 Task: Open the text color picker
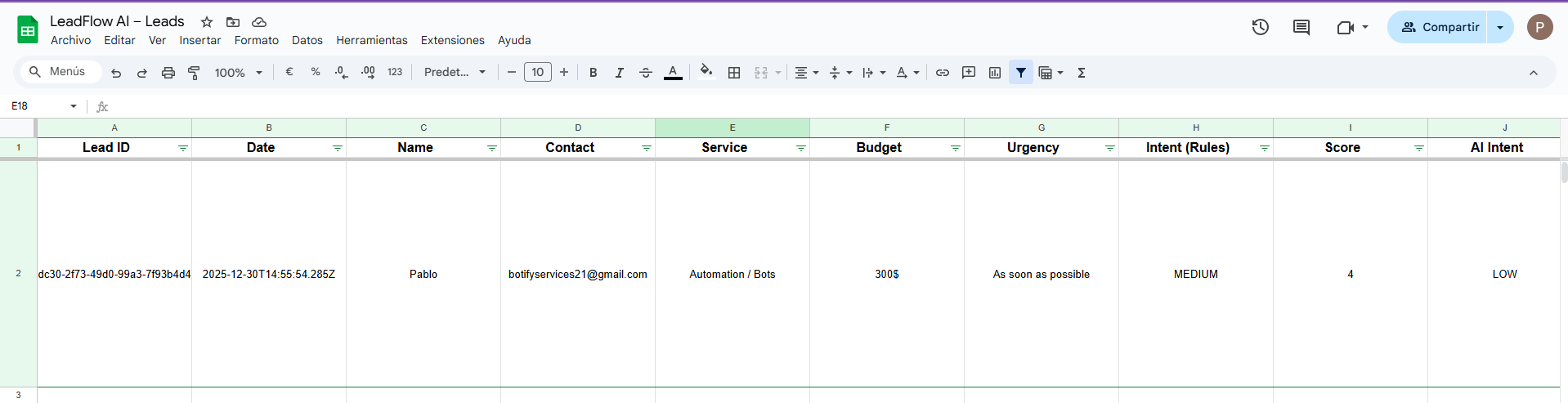pos(673,73)
